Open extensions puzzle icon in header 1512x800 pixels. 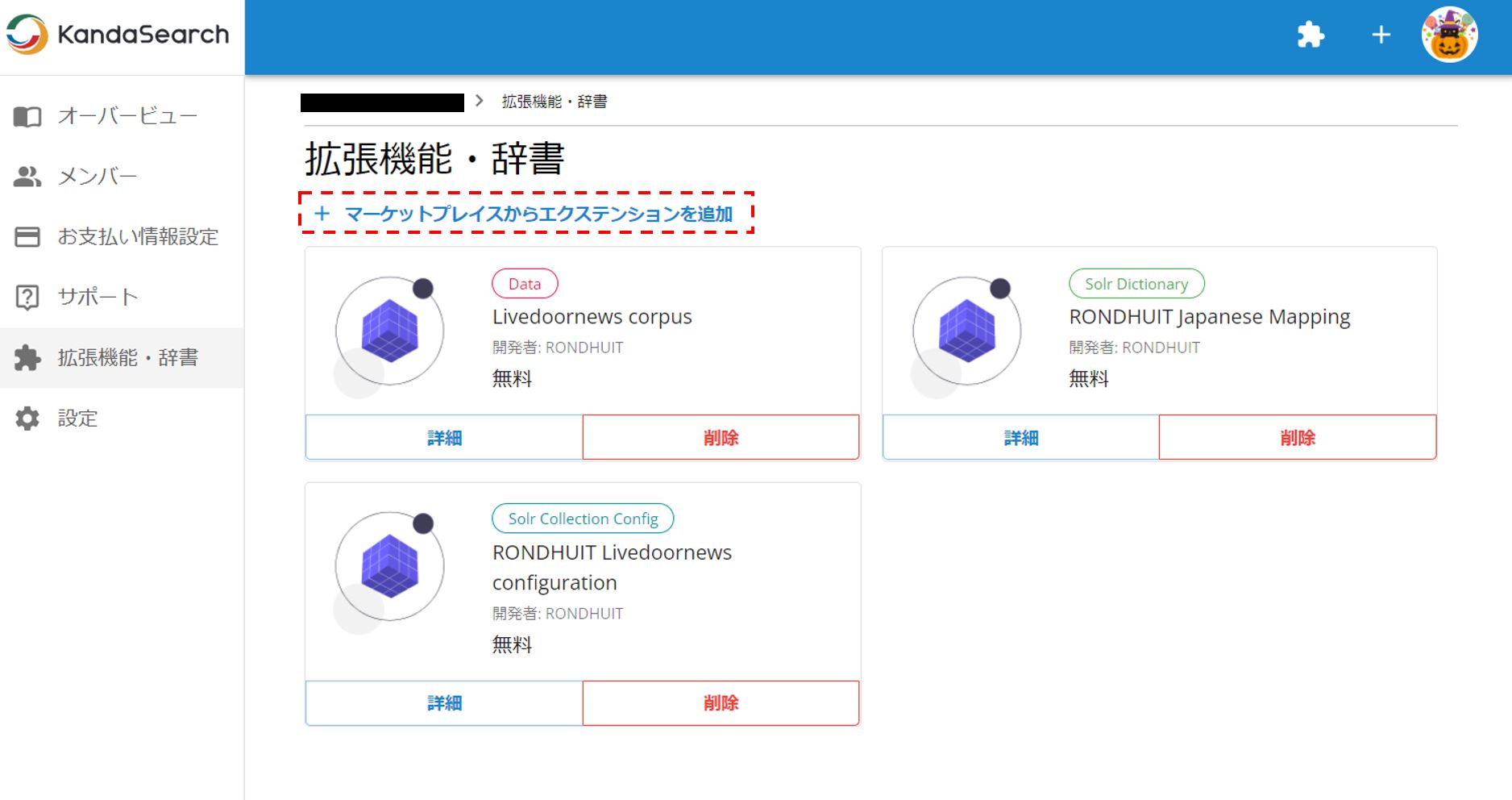coord(1311,35)
